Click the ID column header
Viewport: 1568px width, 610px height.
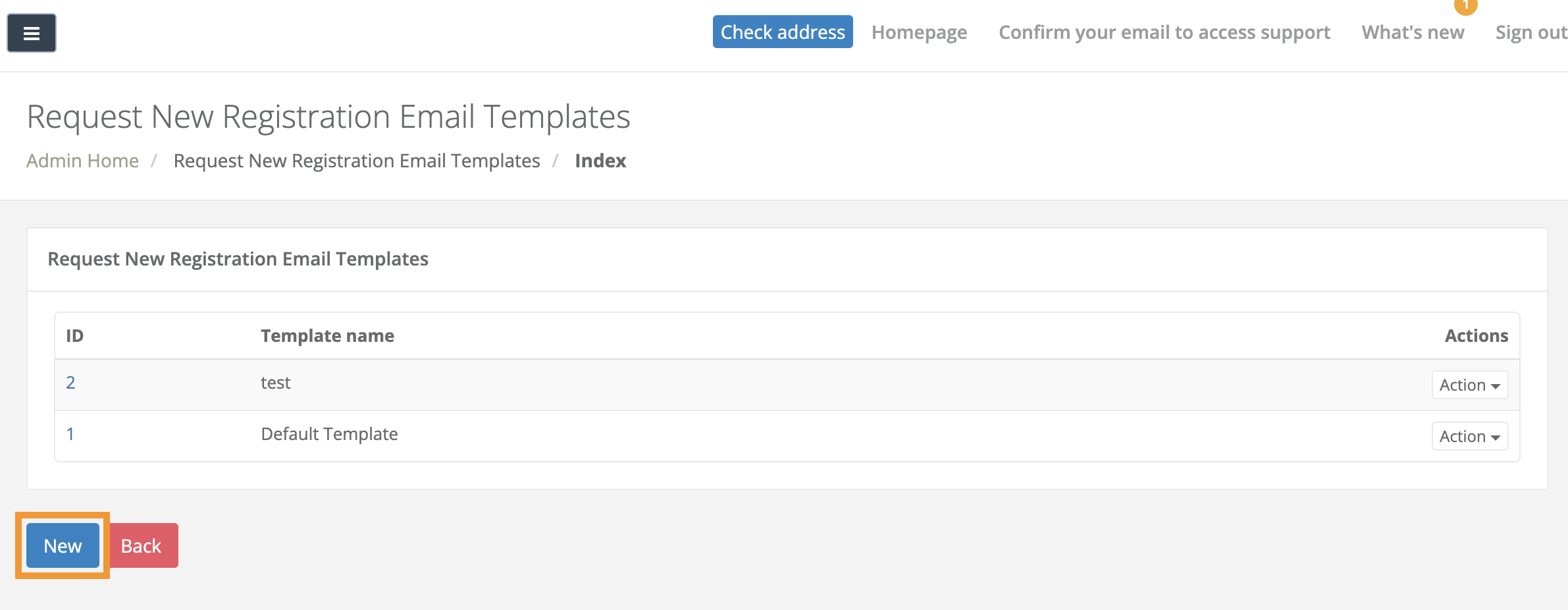(74, 336)
